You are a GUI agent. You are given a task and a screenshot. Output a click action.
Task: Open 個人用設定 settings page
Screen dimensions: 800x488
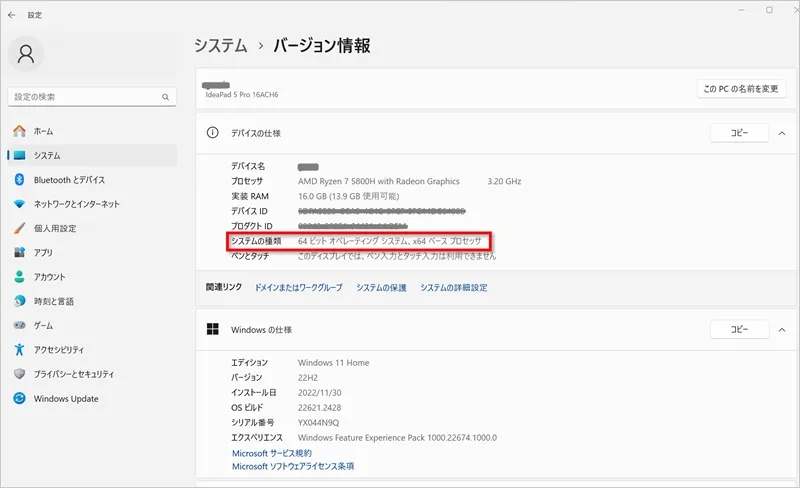(92, 228)
